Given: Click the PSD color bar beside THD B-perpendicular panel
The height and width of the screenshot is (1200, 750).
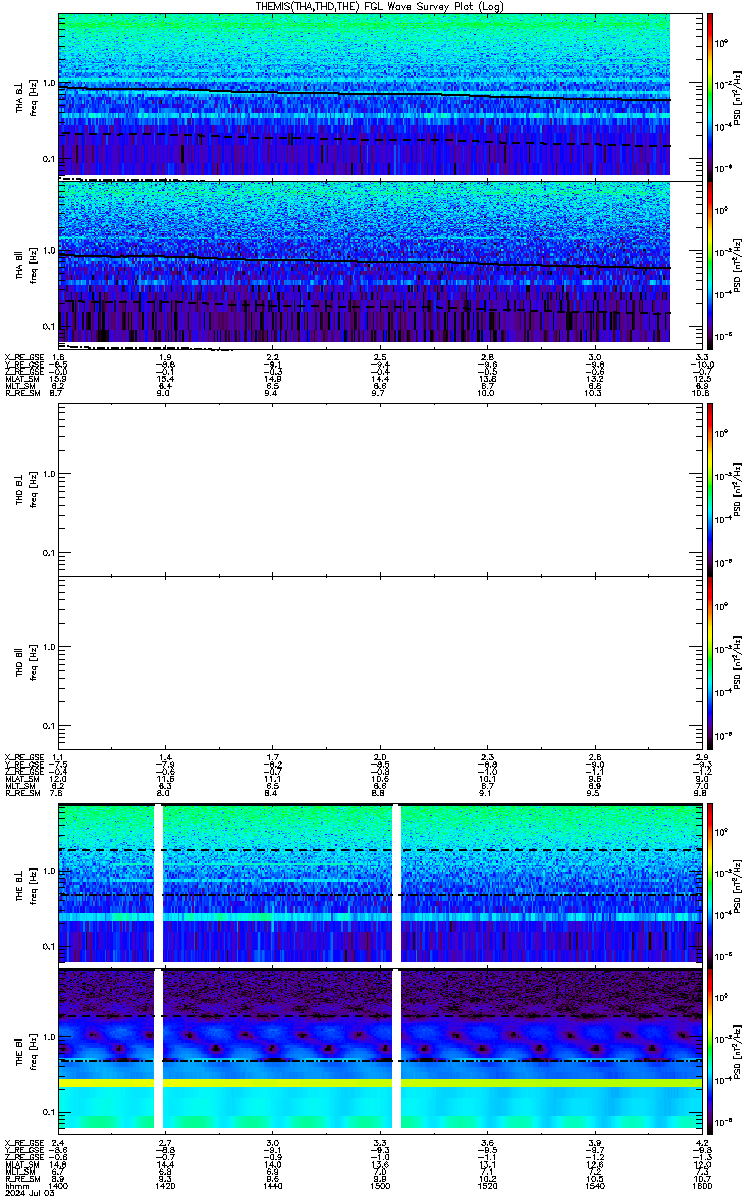Looking at the screenshot, I should [x=710, y=488].
